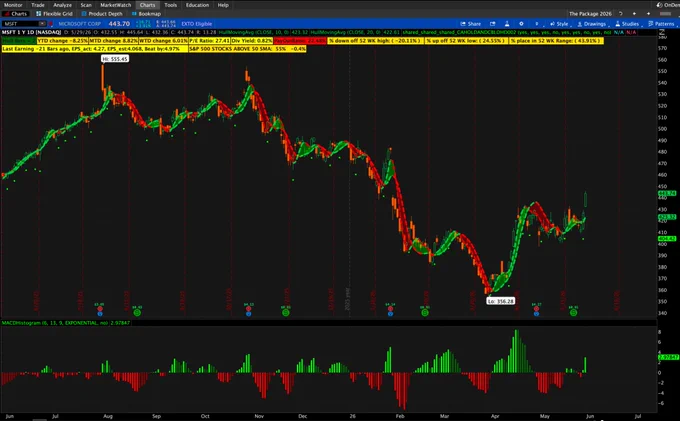Click the YTD change label
This screenshot has height=421, width=680.
click(62, 40)
